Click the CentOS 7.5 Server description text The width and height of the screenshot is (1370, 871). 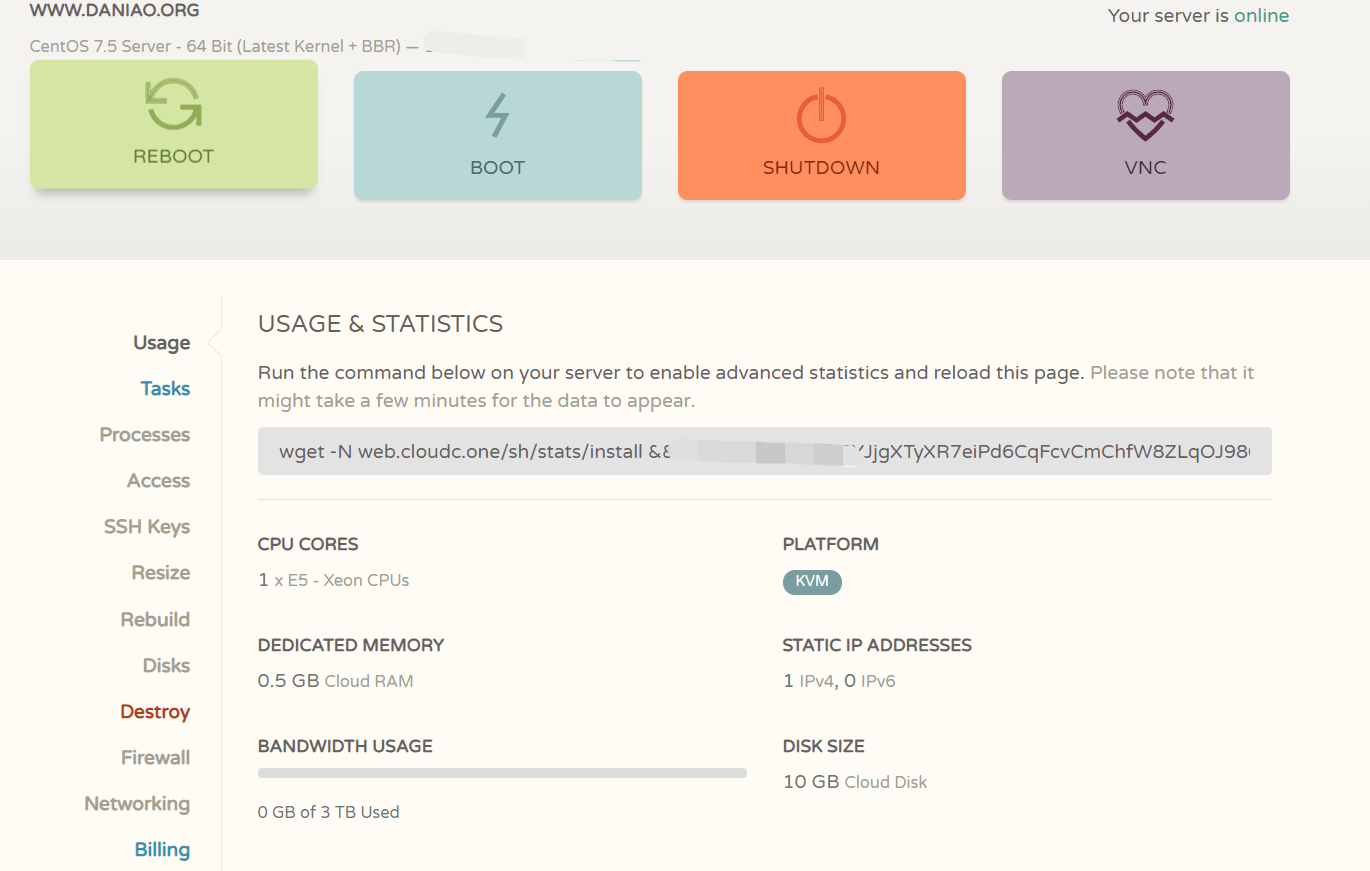[x=215, y=46]
